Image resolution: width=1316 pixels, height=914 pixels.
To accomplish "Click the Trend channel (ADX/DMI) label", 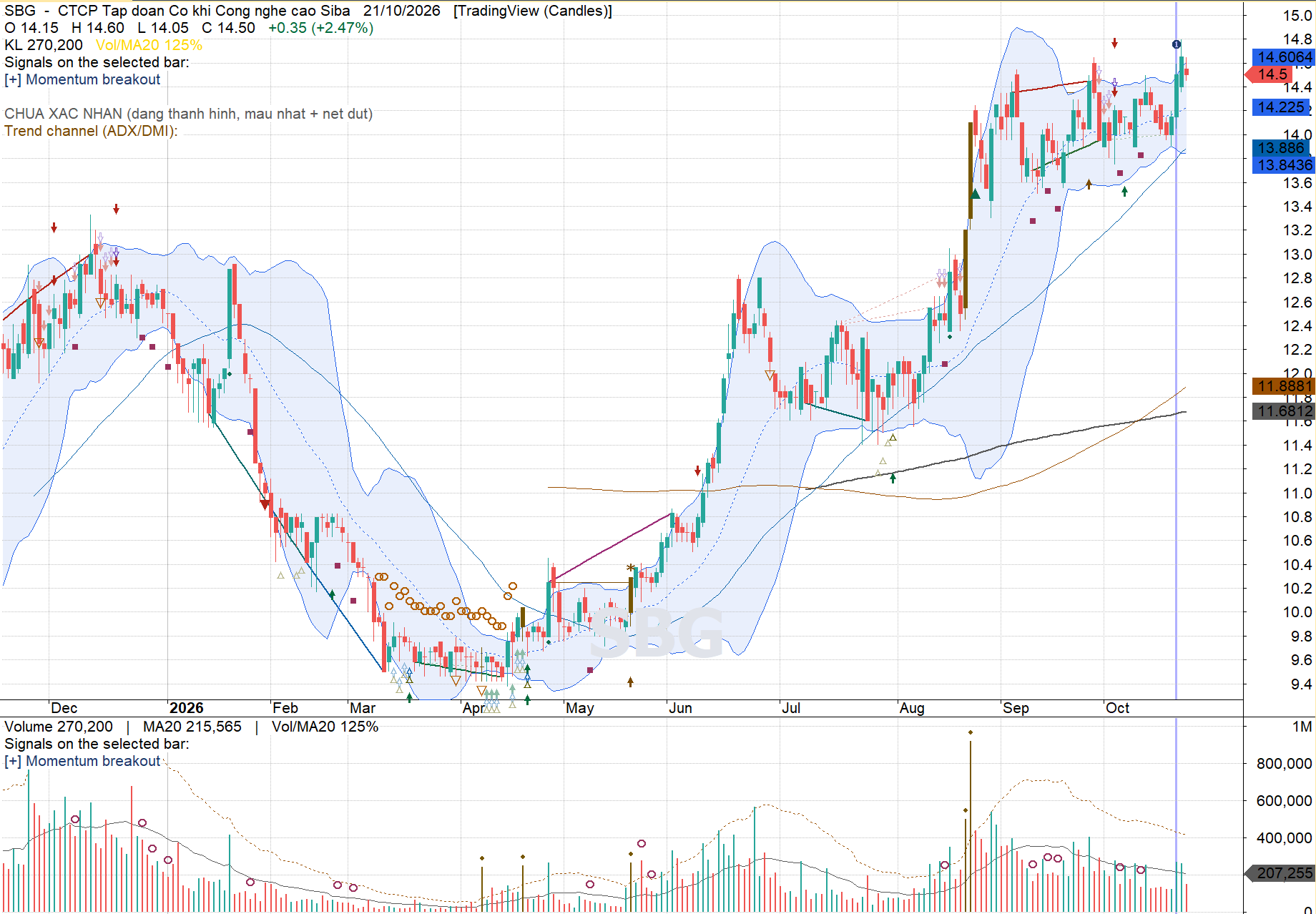I will [91, 131].
